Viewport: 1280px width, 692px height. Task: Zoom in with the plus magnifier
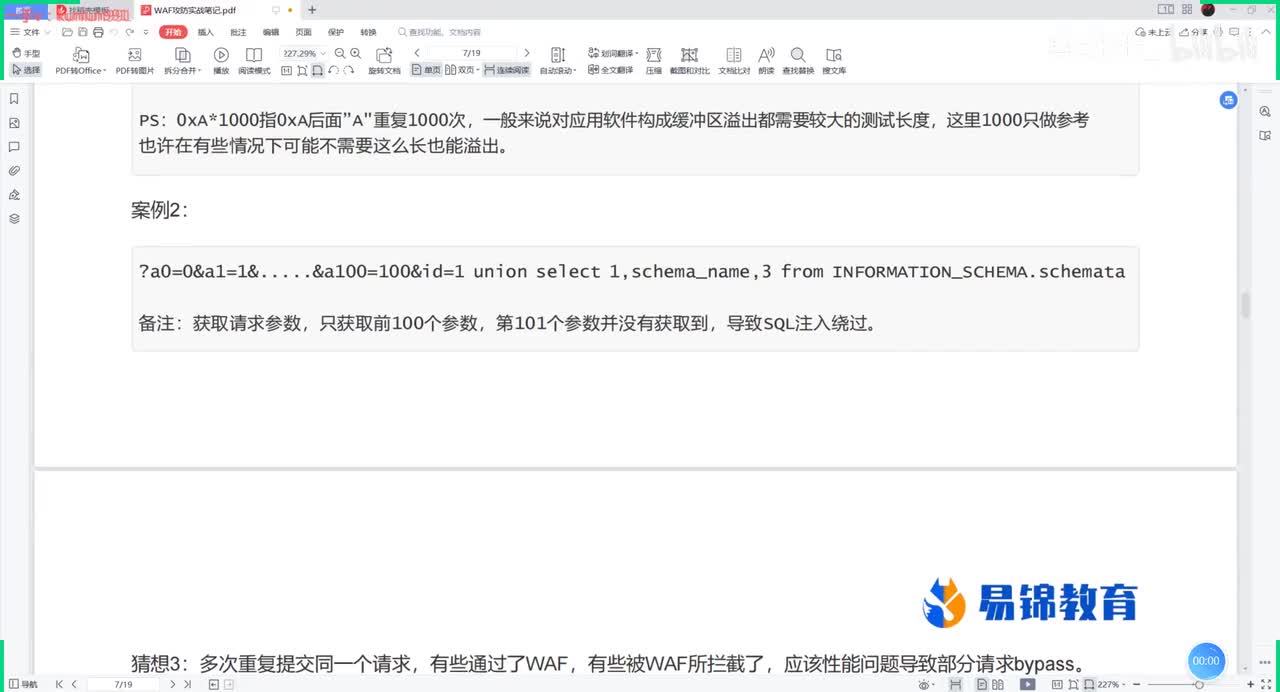pos(355,53)
